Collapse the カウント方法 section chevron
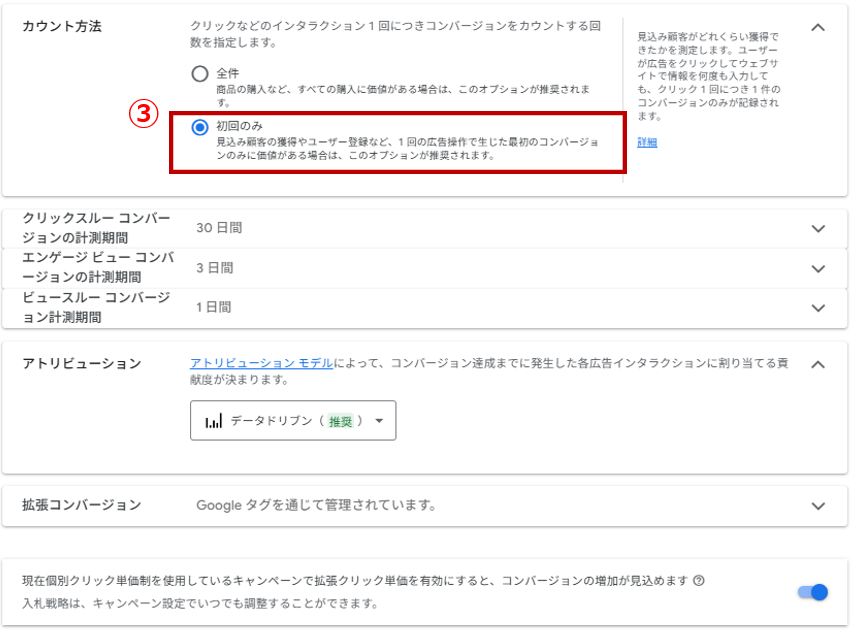The height and width of the screenshot is (630, 852). (818, 27)
